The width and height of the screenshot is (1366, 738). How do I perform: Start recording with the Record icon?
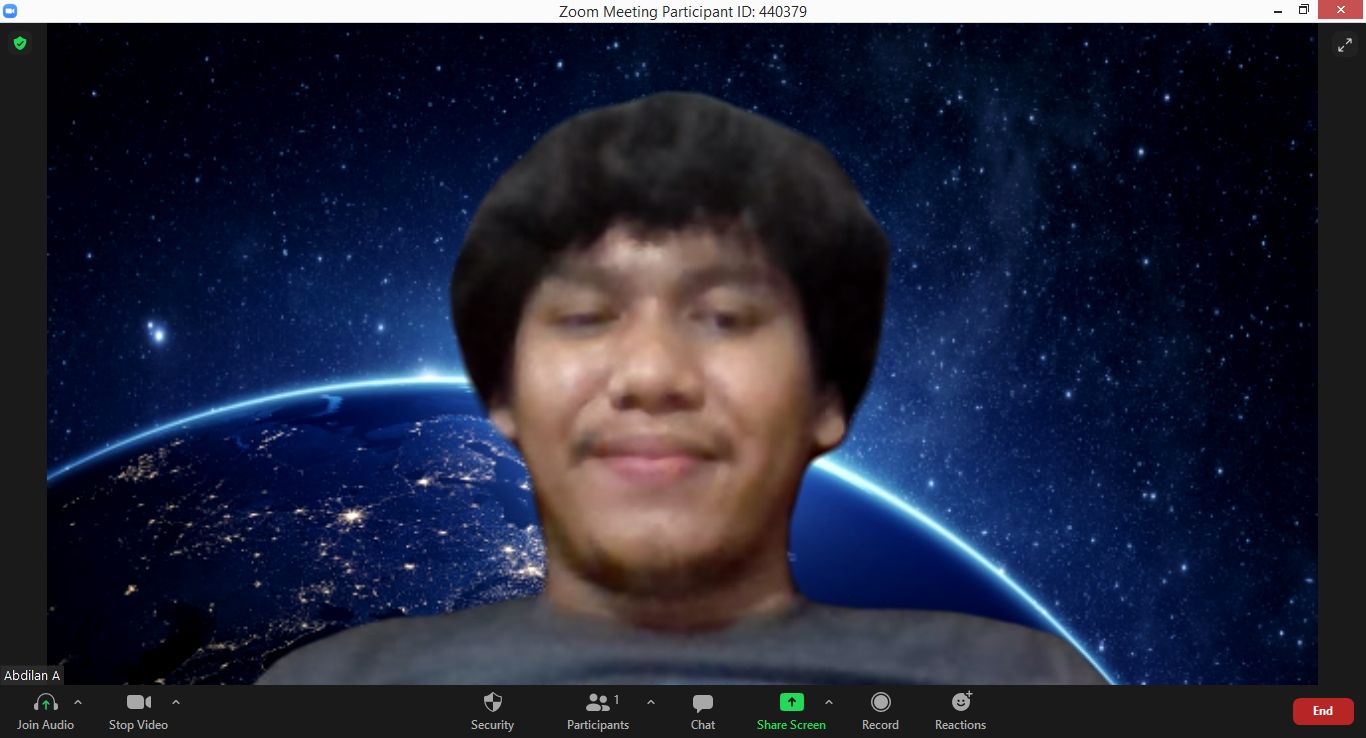[x=880, y=703]
